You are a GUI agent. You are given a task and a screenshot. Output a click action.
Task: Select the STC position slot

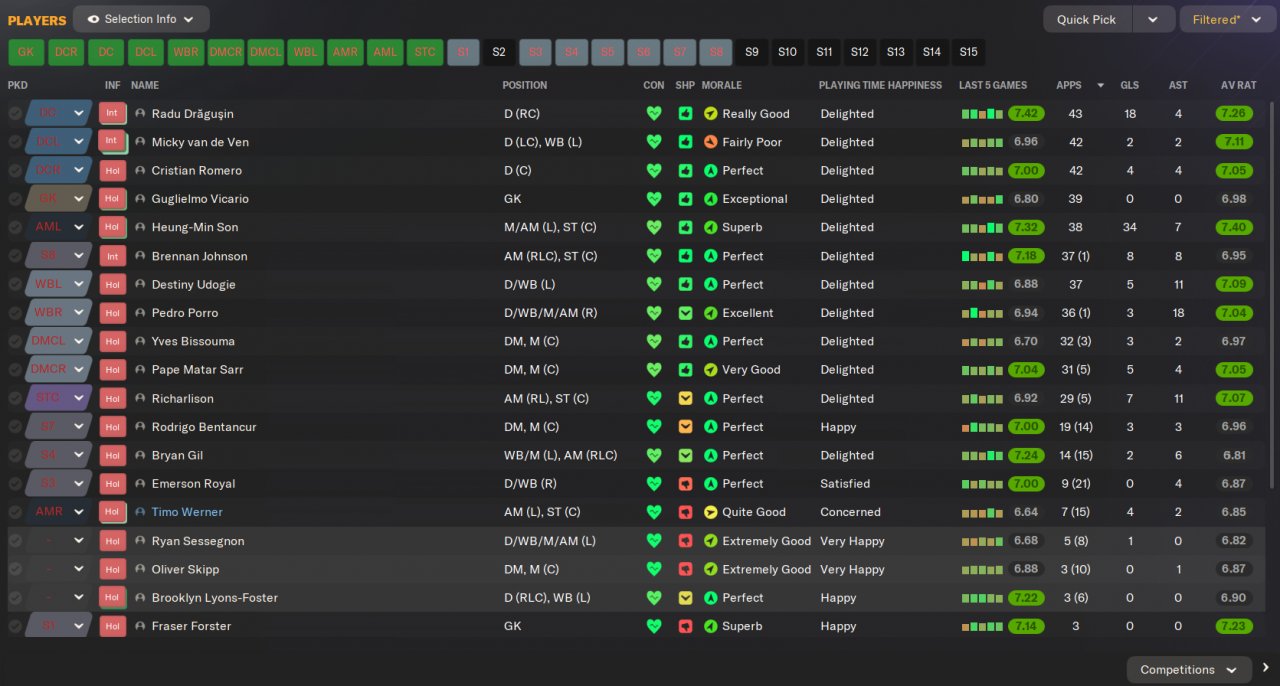click(x=425, y=52)
